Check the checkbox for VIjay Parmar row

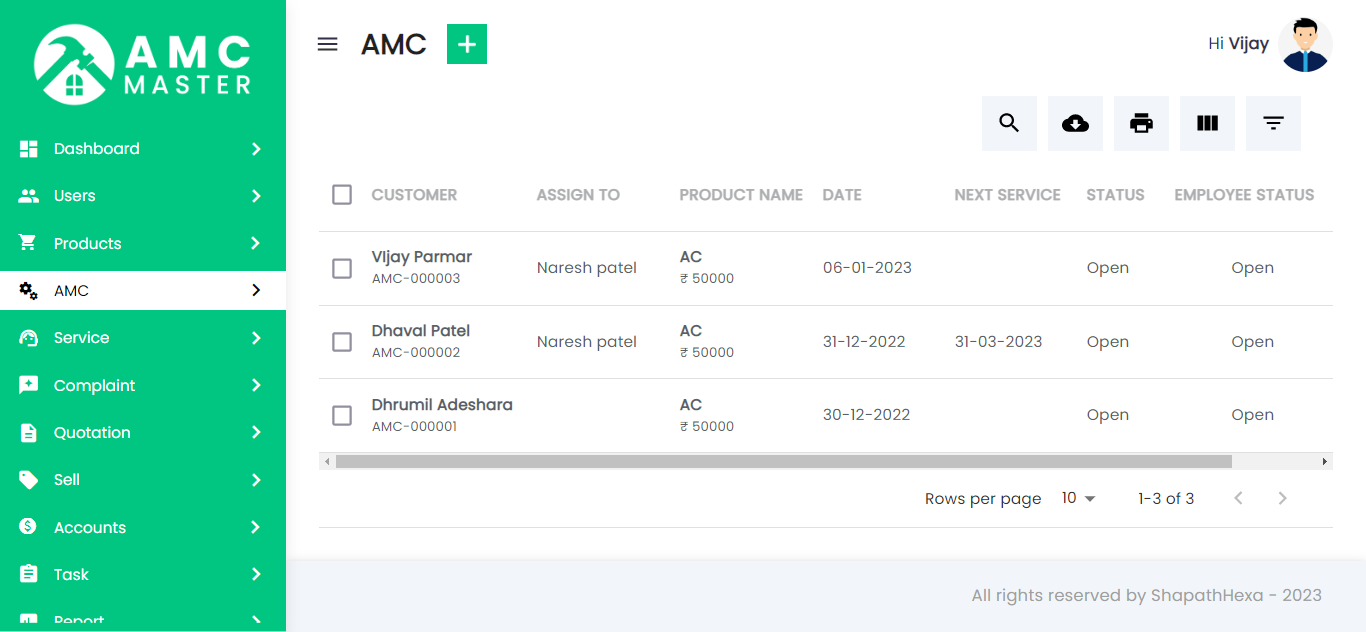[341, 268]
